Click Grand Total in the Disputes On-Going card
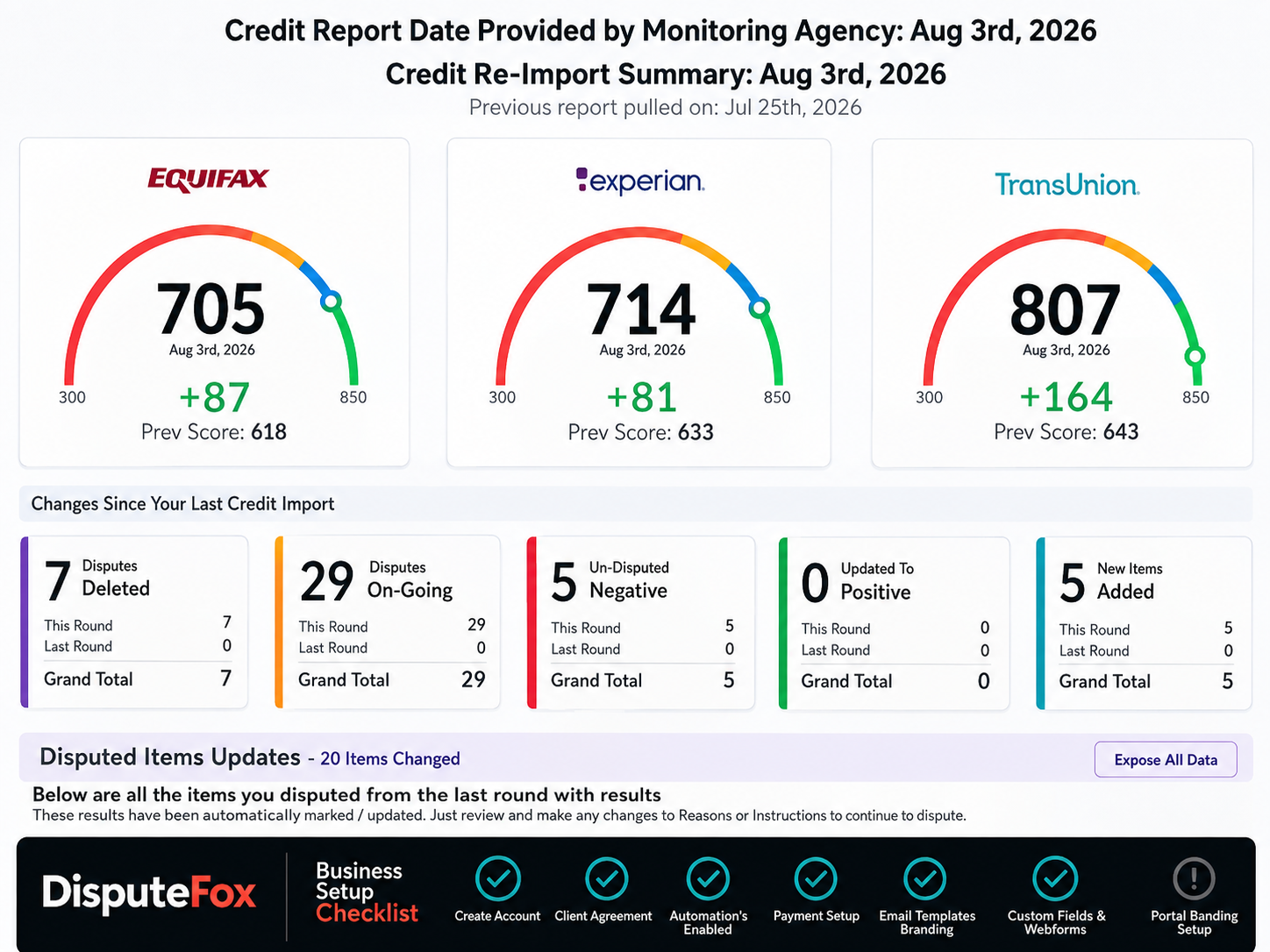This screenshot has height=952, width=1270. tap(344, 680)
